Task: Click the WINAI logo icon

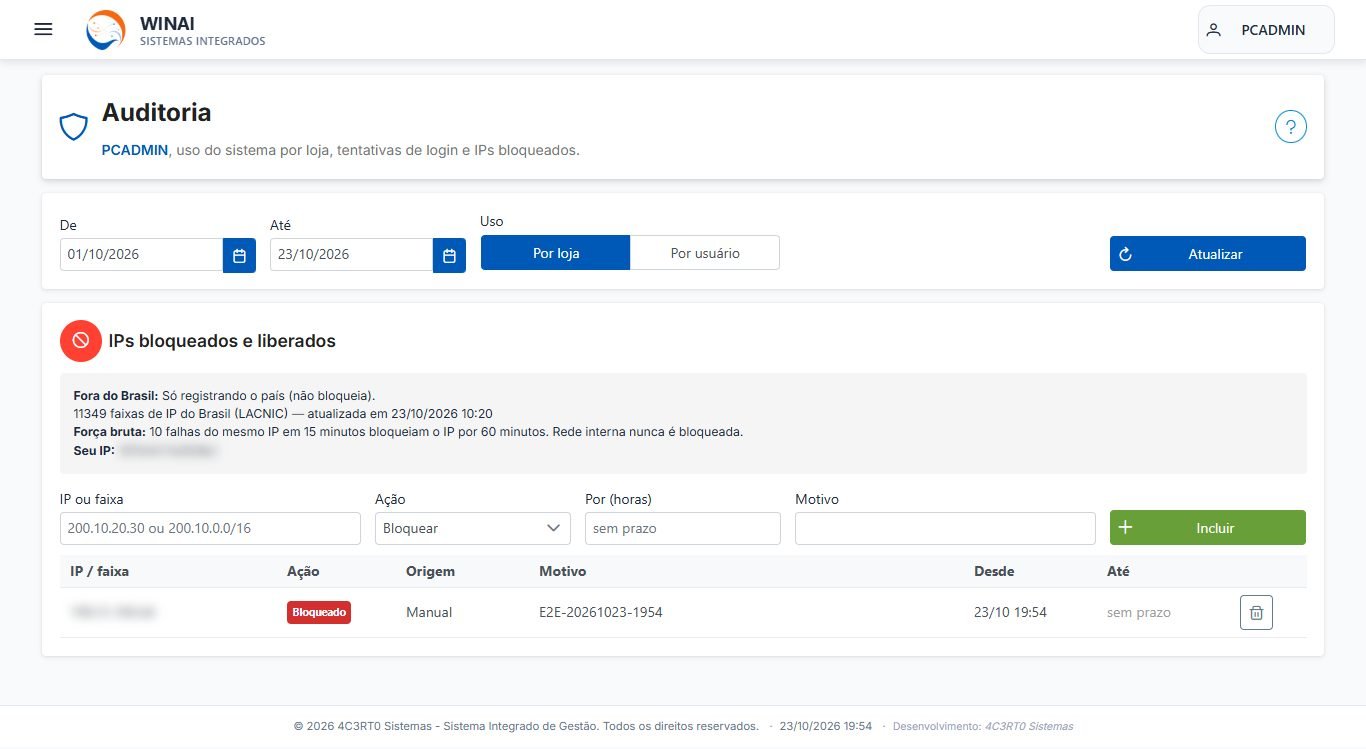Action: point(106,30)
